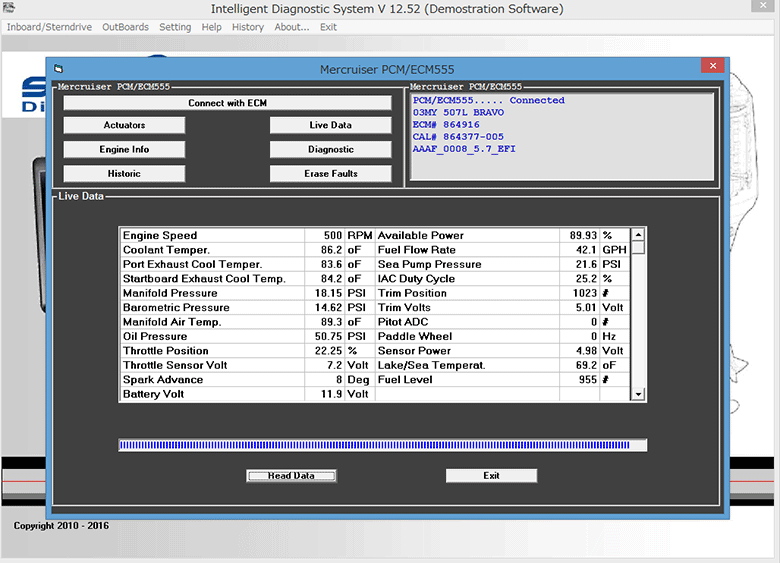The width and height of the screenshot is (780, 563).
Task: Open the Actuators panel
Action: tap(124, 125)
